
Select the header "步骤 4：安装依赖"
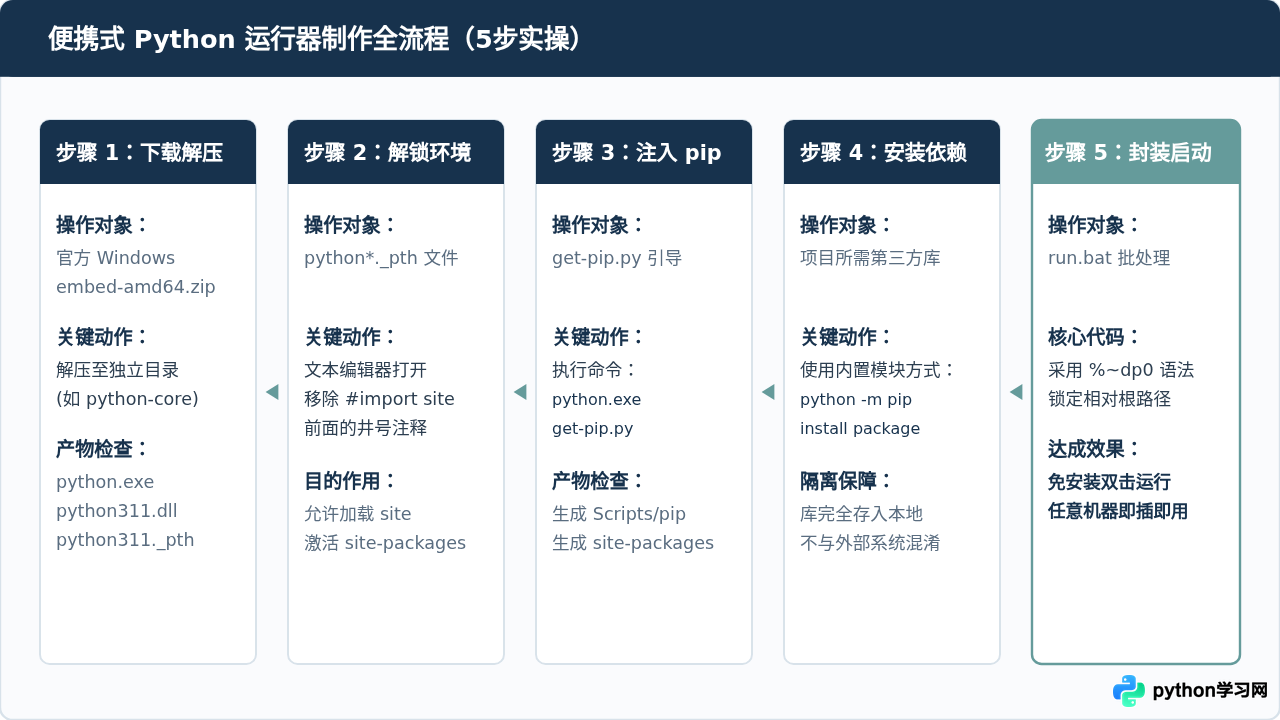[x=892, y=152]
